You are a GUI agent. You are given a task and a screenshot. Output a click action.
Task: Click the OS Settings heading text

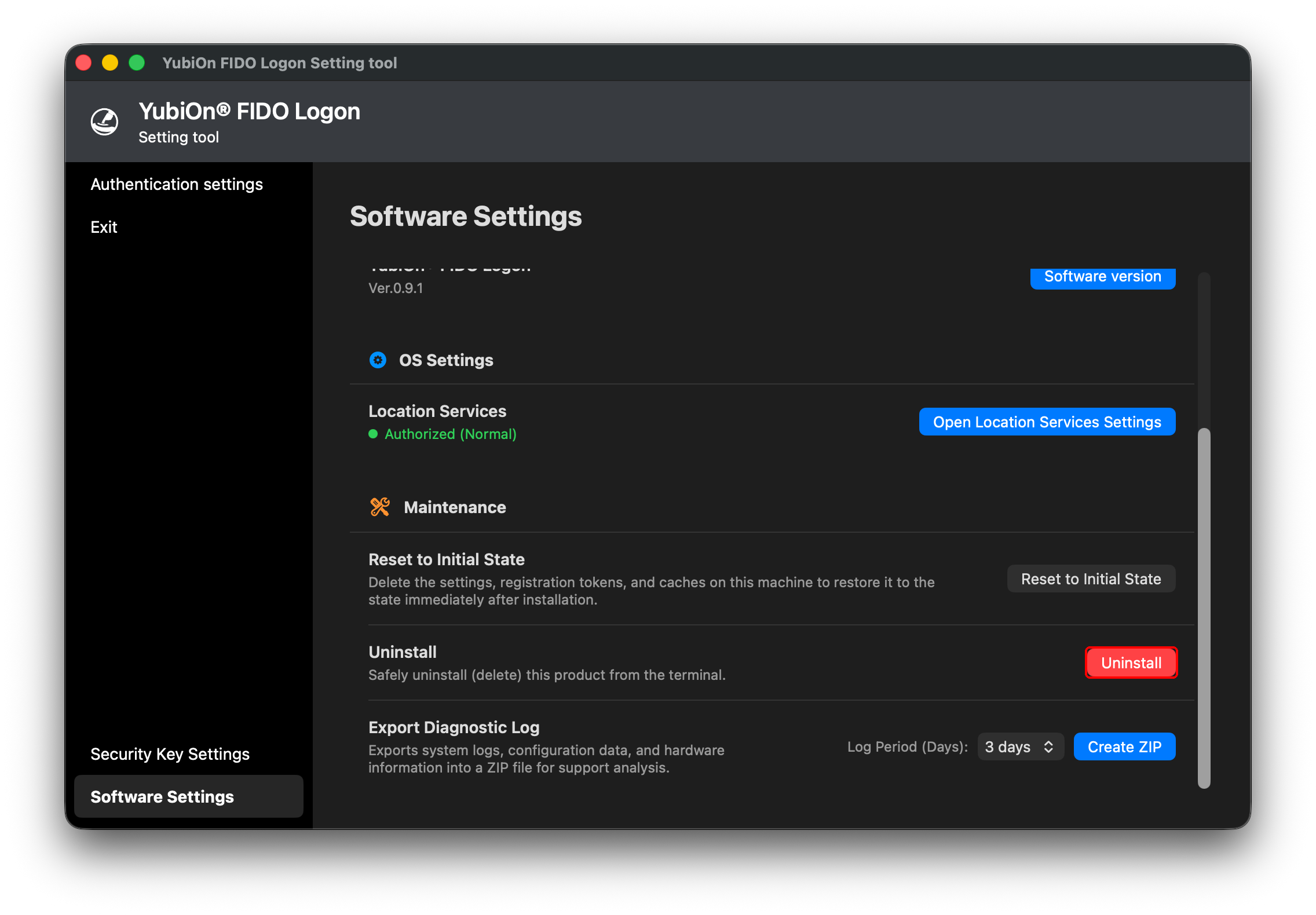click(446, 360)
